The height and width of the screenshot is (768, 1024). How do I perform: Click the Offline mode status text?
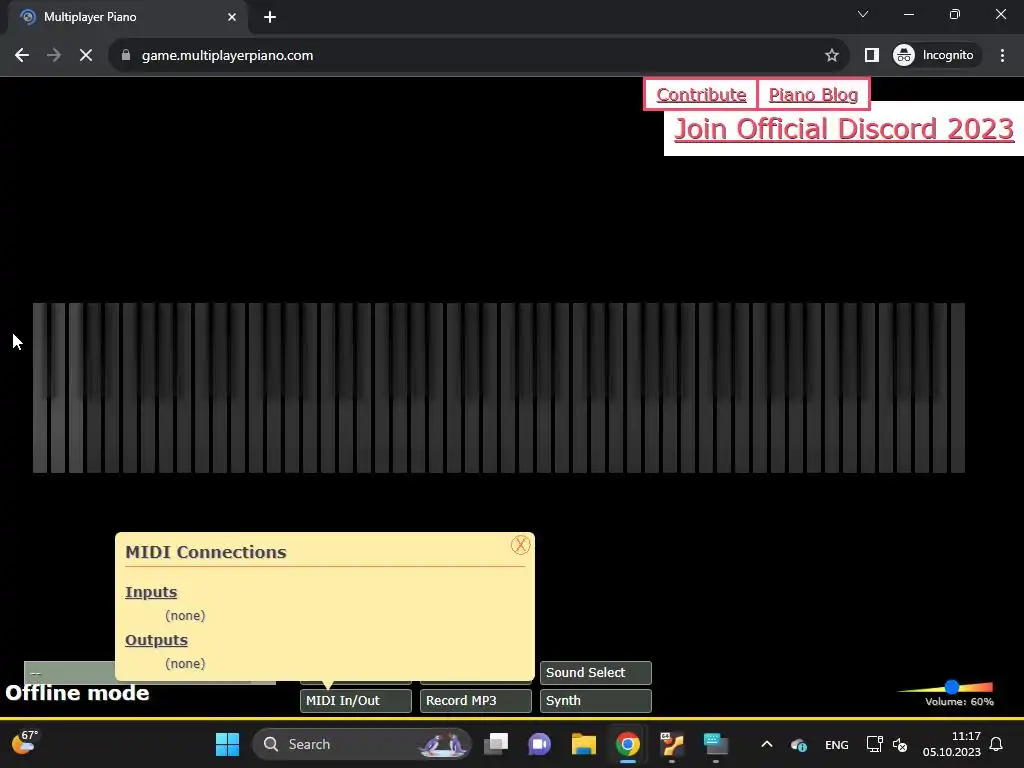[77, 693]
